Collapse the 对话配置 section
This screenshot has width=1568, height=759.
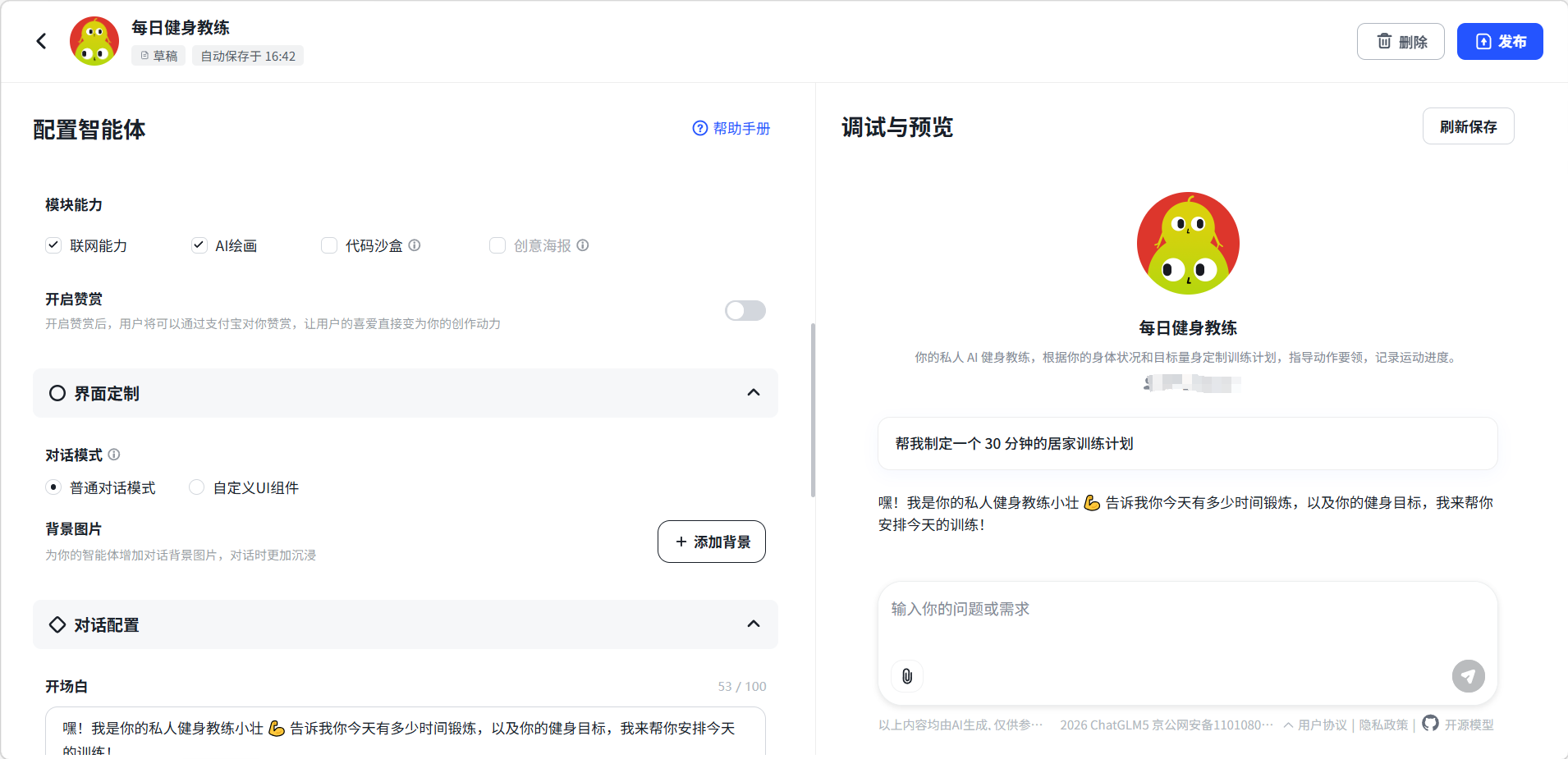click(753, 624)
